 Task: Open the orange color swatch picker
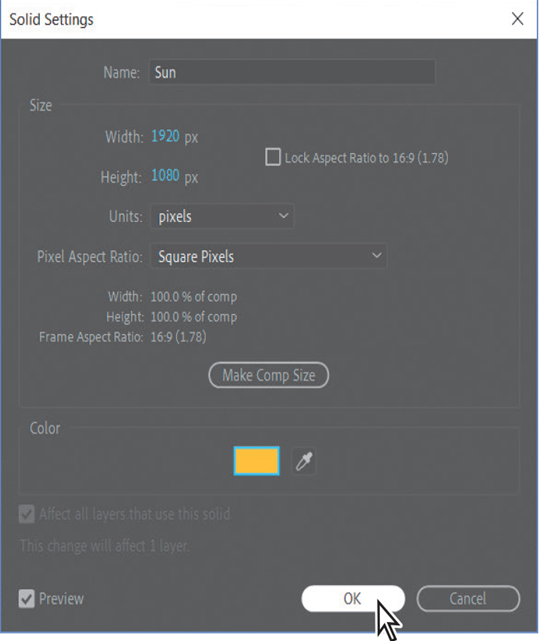[x=256, y=461]
